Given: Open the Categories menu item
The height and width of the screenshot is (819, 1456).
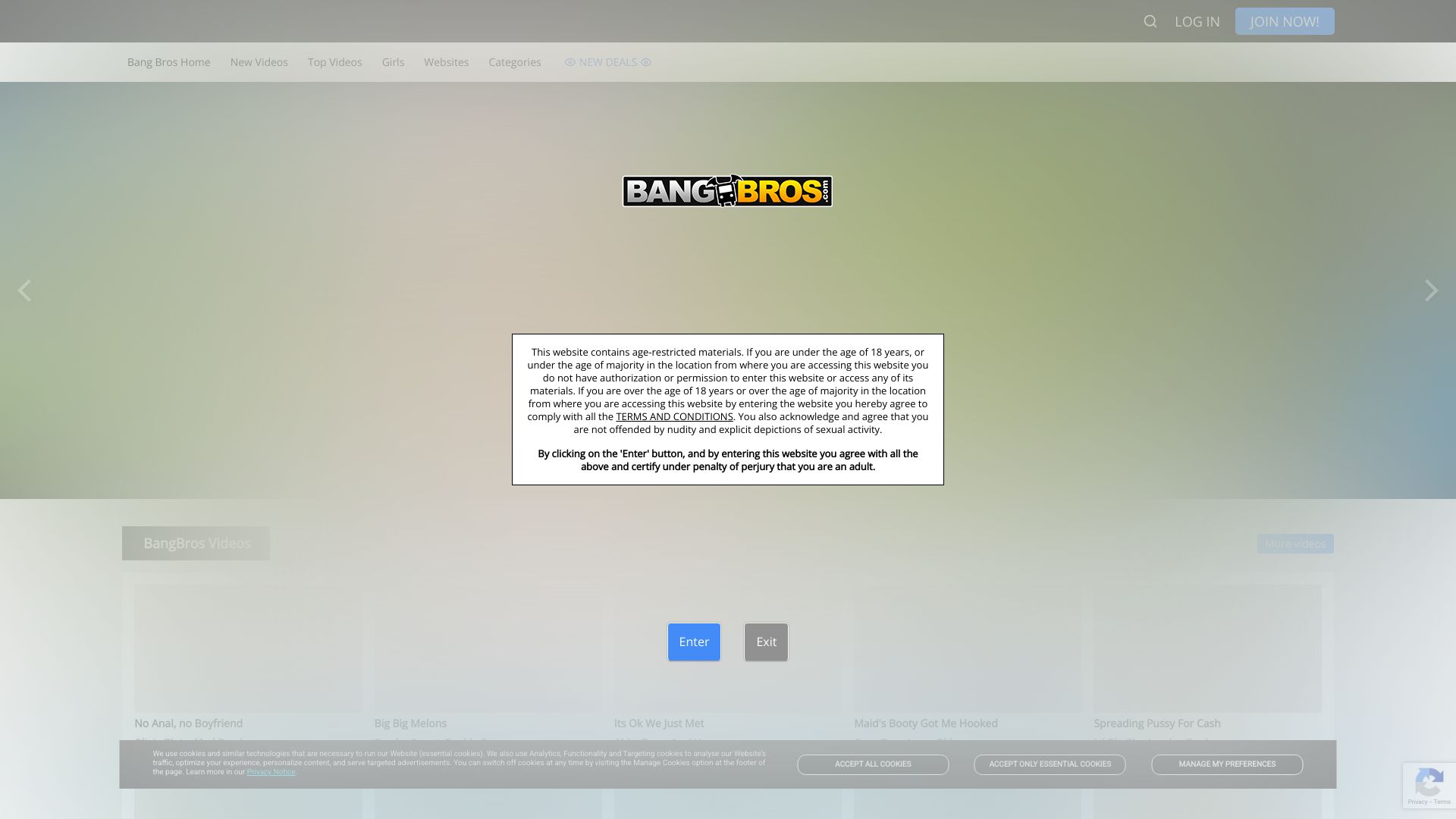Looking at the screenshot, I should [514, 62].
